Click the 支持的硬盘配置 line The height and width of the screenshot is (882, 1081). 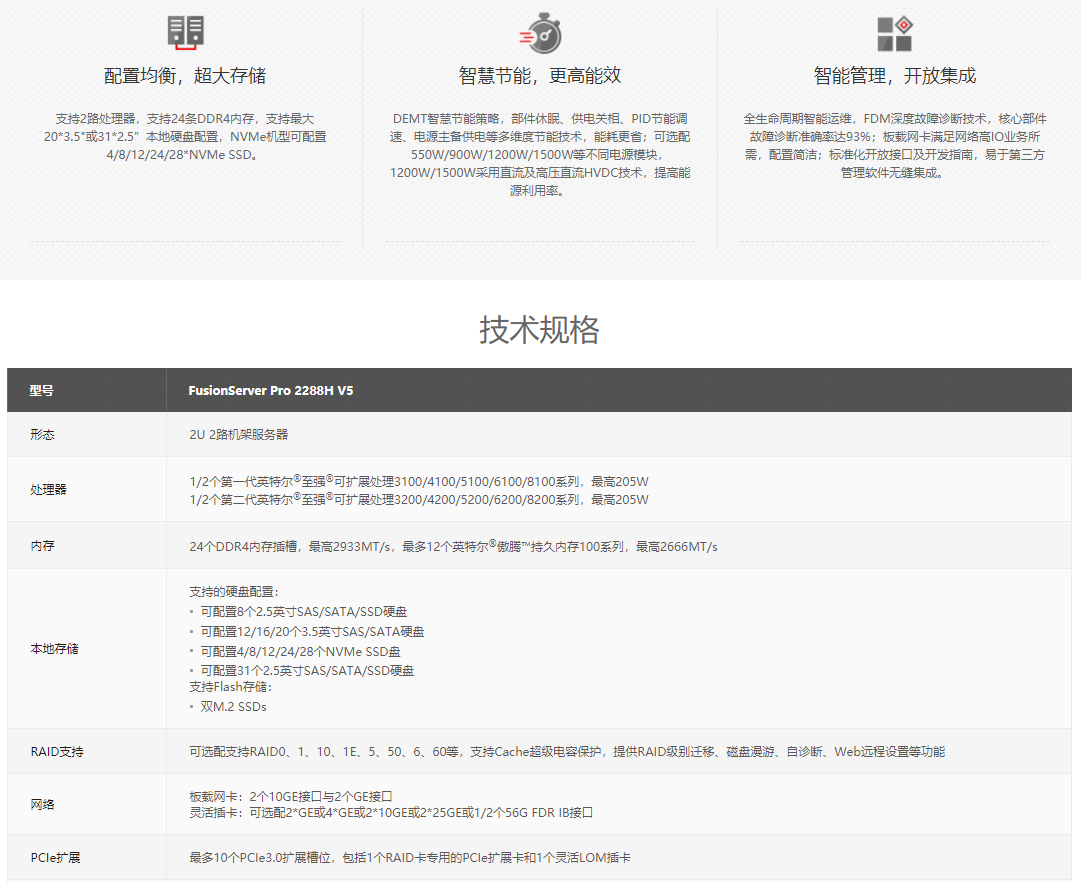click(x=234, y=592)
